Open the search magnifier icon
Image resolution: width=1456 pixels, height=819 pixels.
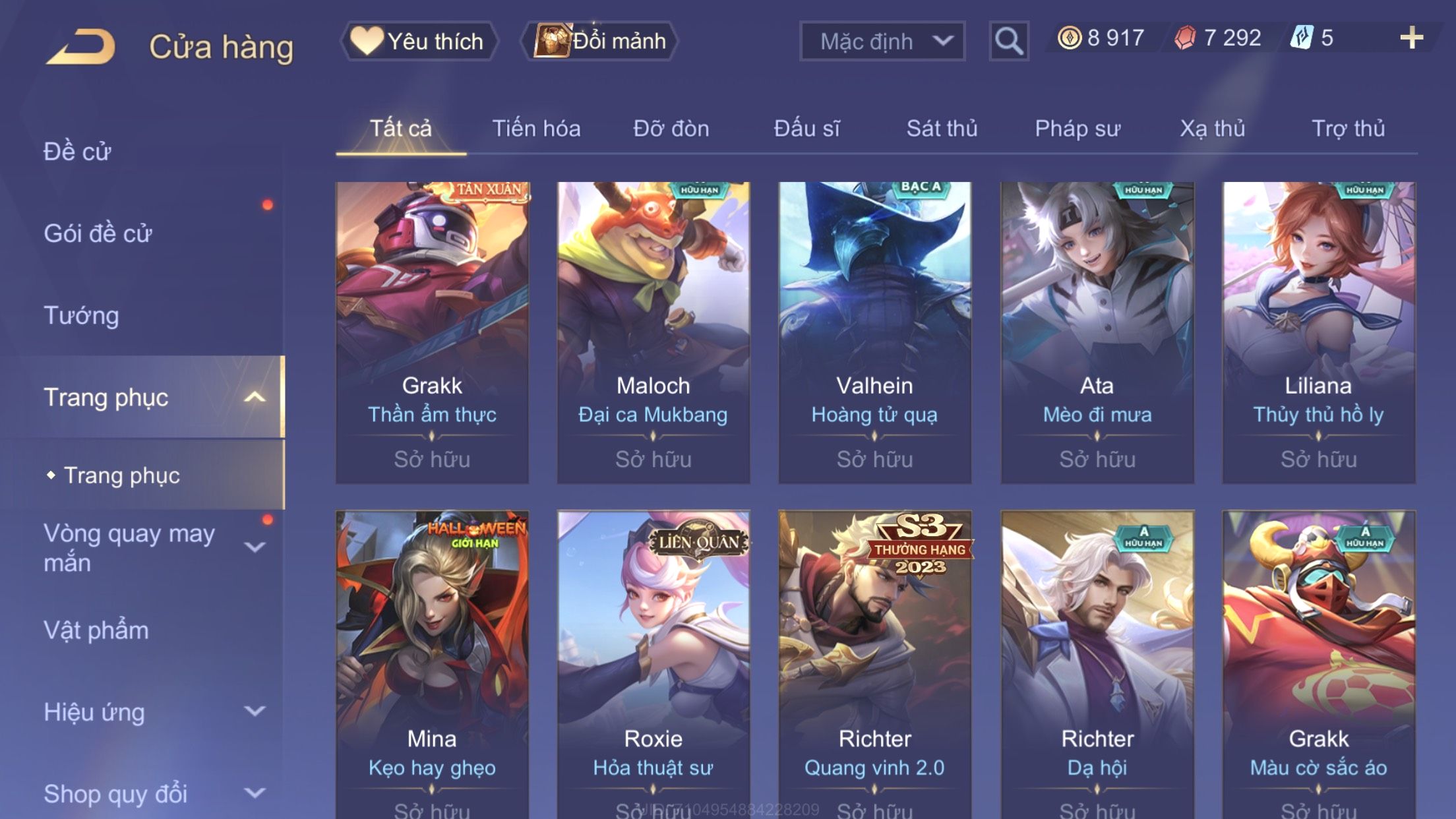click(1009, 42)
